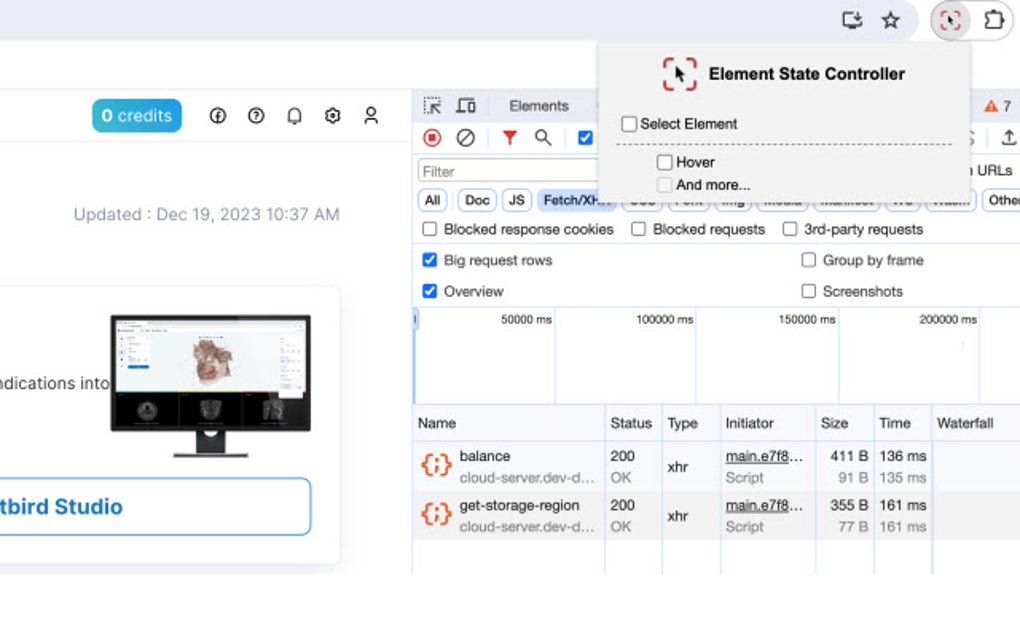This screenshot has width=1020, height=638.
Task: Enable the Hover state checkbox
Action: [666, 162]
